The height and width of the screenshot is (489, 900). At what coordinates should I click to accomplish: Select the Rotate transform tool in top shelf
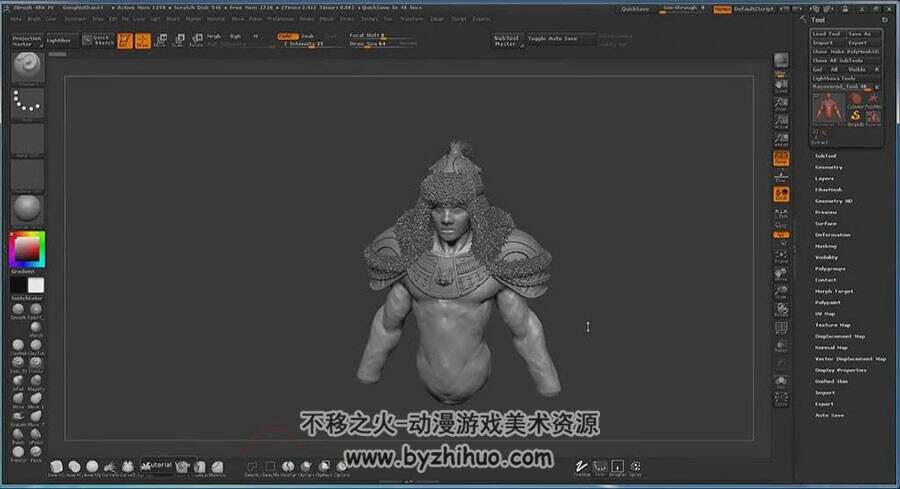coord(196,40)
